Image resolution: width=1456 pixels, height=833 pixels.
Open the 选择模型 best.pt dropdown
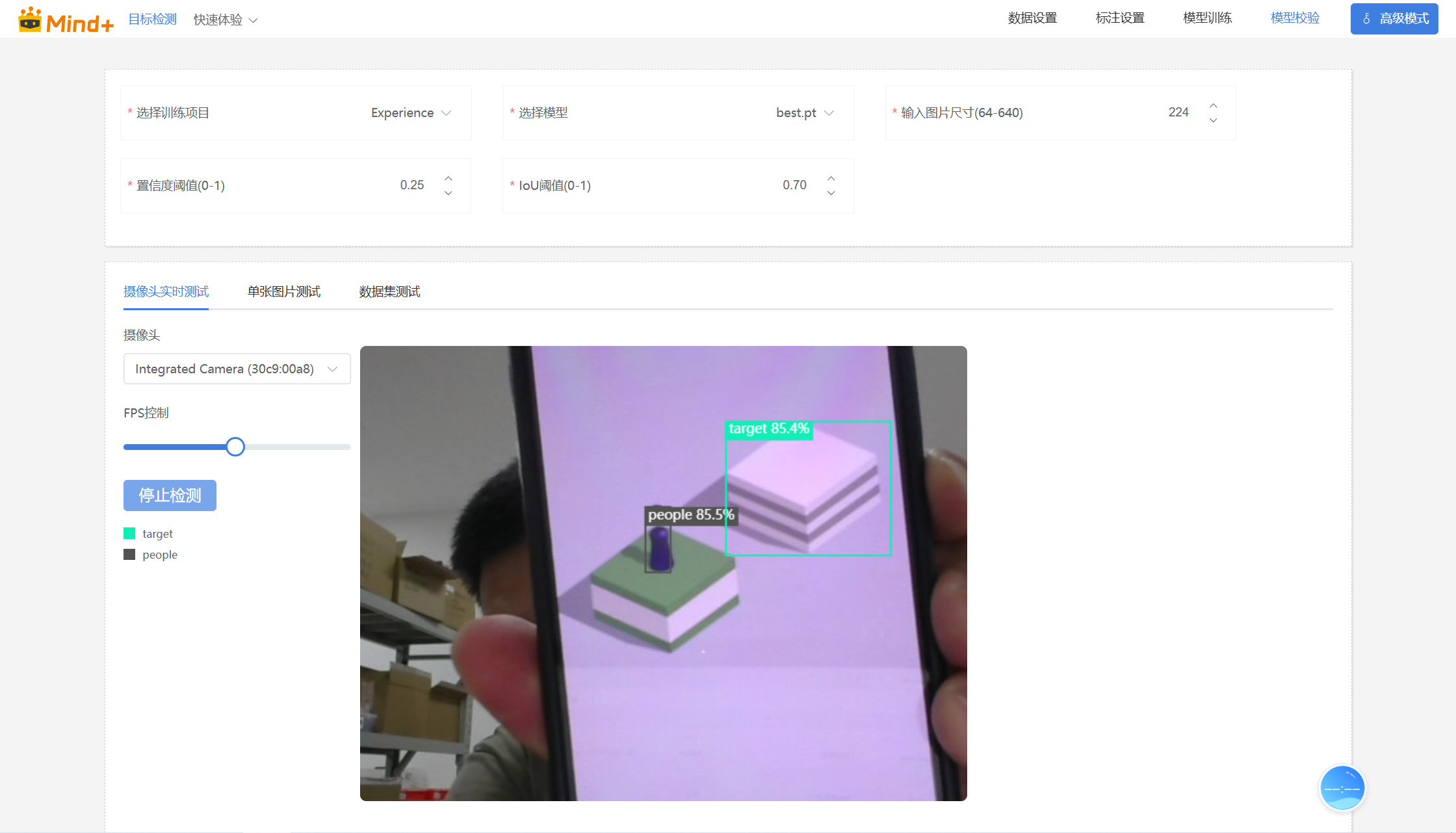pyautogui.click(x=805, y=112)
